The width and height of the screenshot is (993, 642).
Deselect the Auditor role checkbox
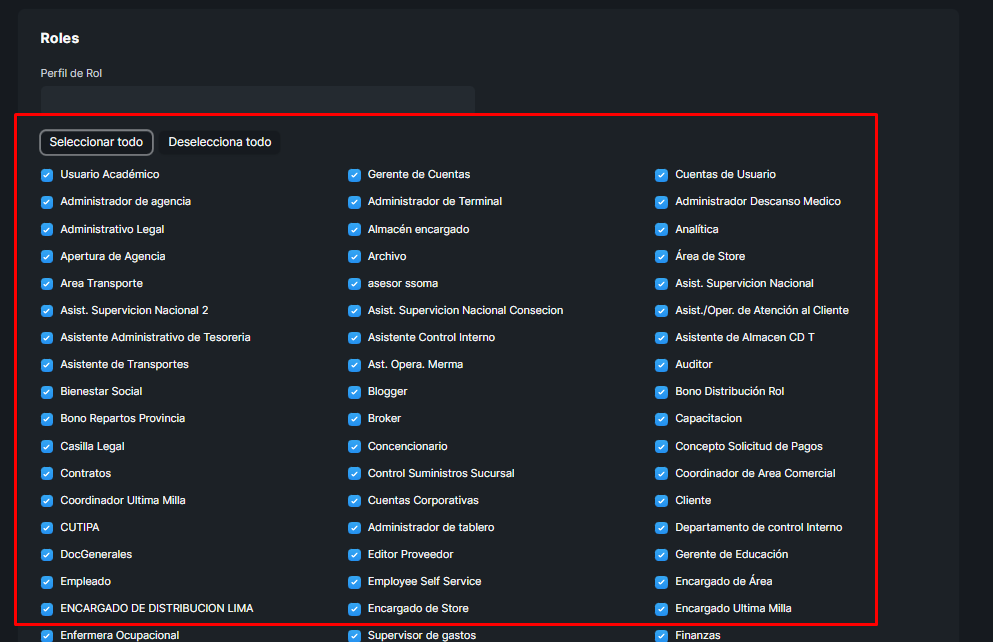(x=661, y=365)
